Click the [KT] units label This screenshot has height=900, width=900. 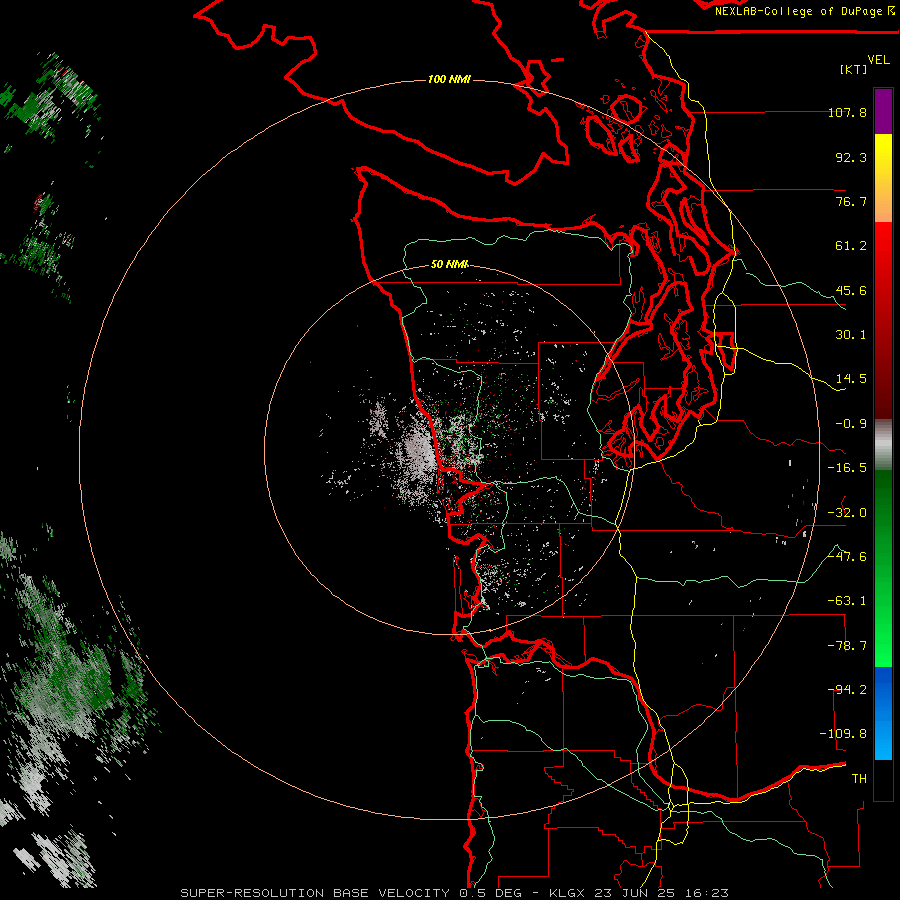tap(854, 69)
